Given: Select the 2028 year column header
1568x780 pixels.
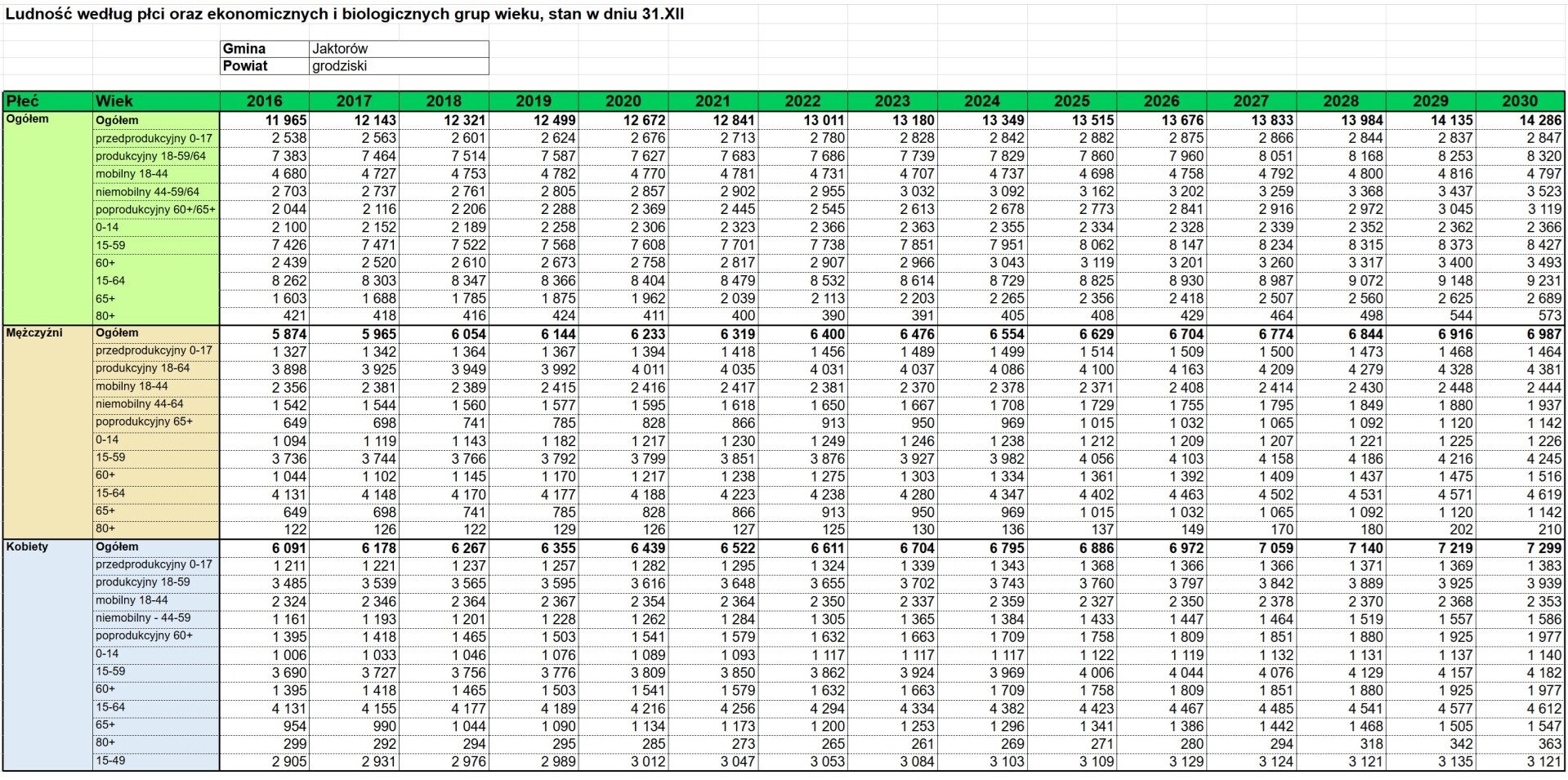Looking at the screenshot, I should (1341, 101).
